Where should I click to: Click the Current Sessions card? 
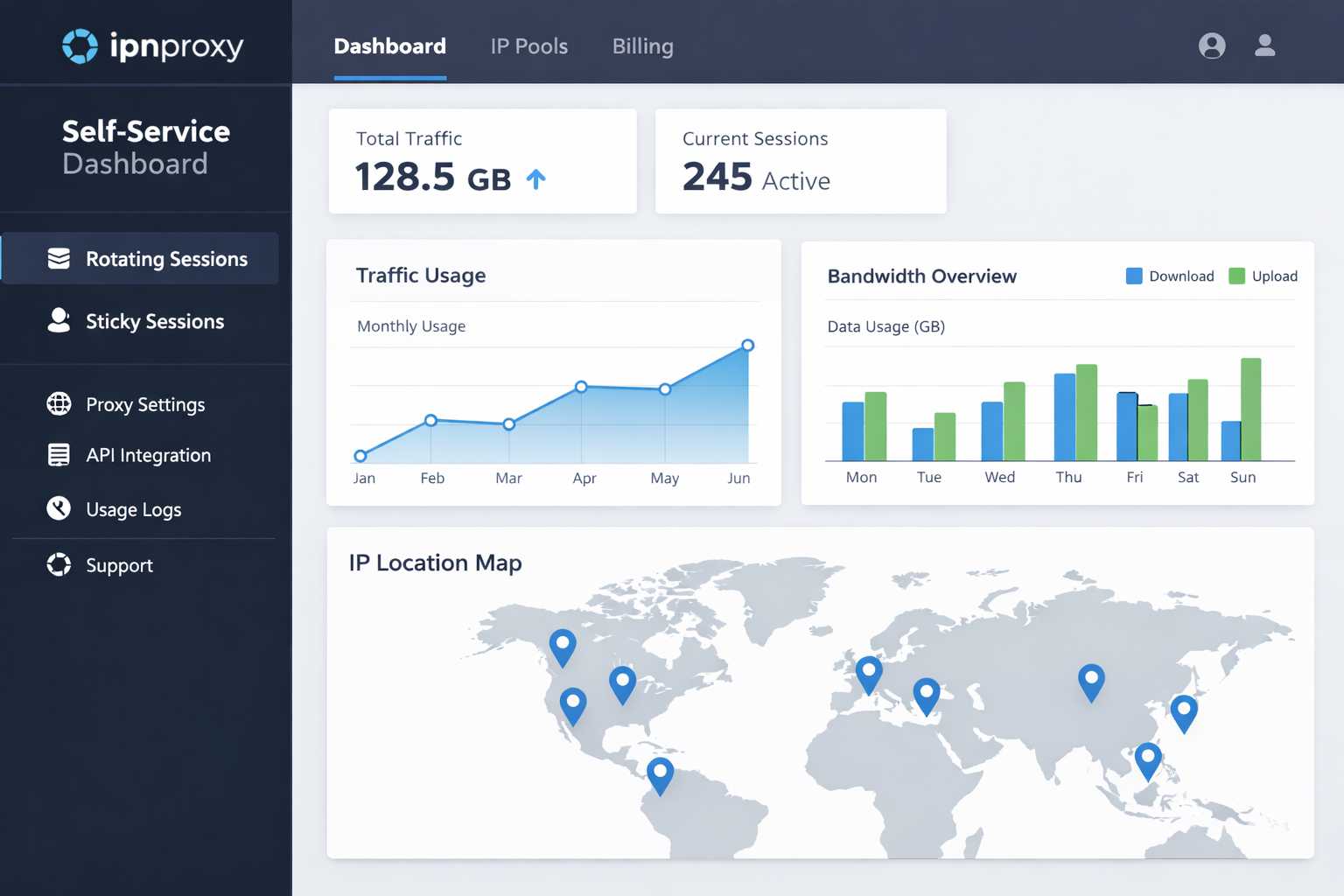pyautogui.click(x=800, y=161)
